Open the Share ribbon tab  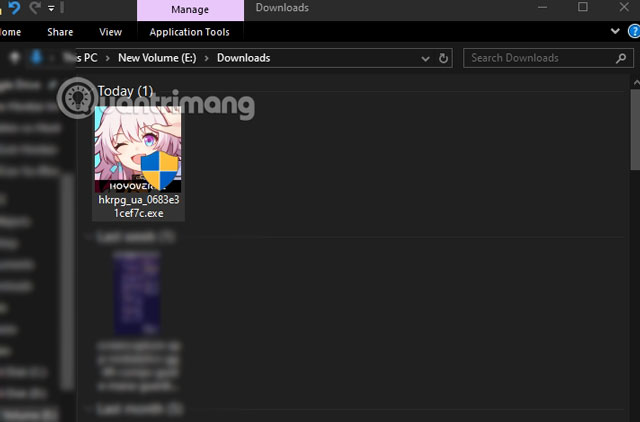click(x=60, y=32)
